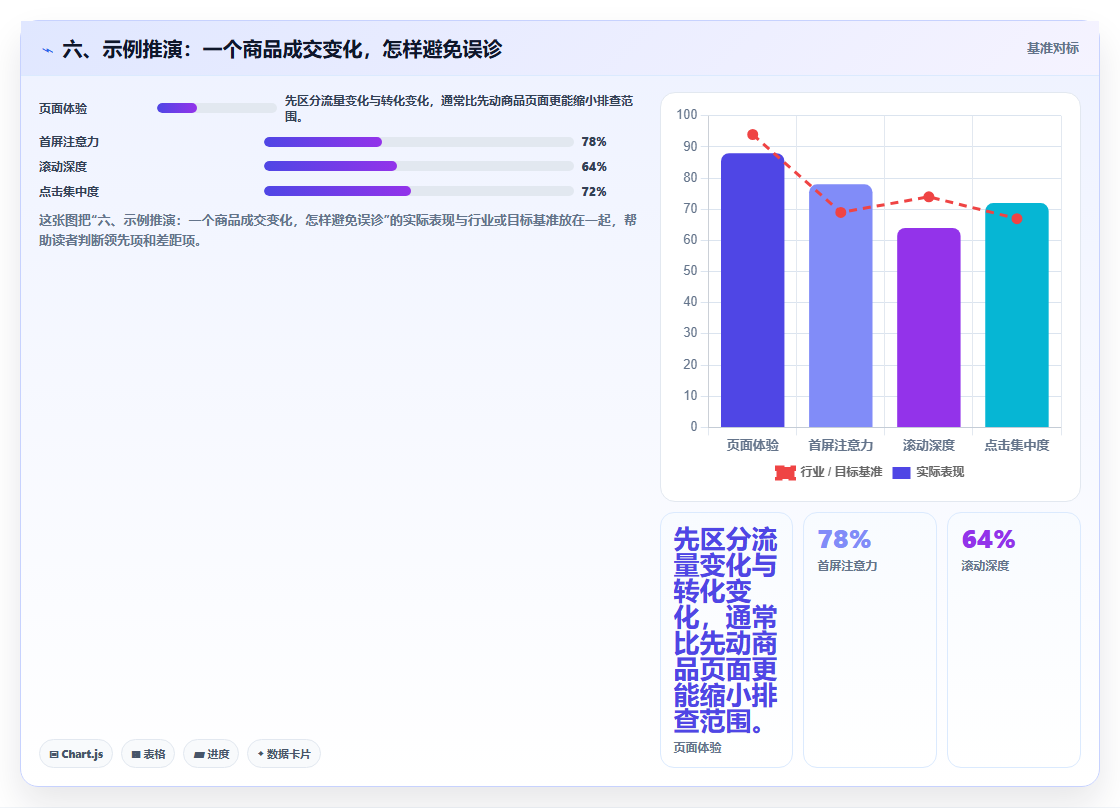Click the slide title 六、示例推演
1120x808 pixels.
point(282,49)
